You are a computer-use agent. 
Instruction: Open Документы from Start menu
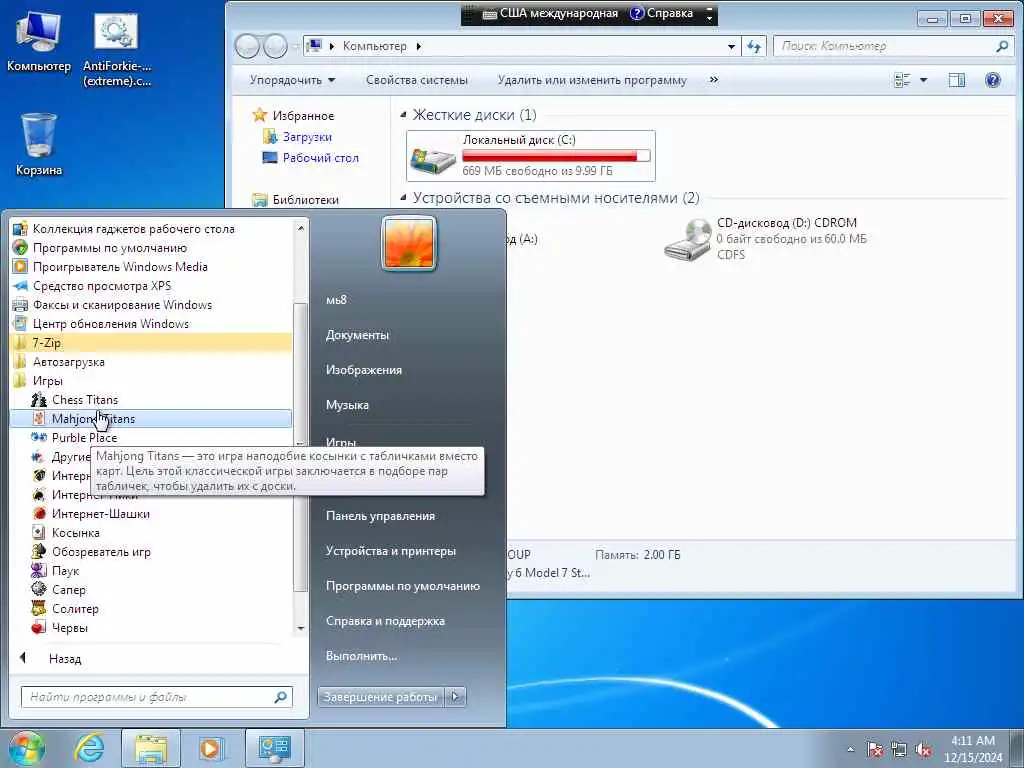357,335
